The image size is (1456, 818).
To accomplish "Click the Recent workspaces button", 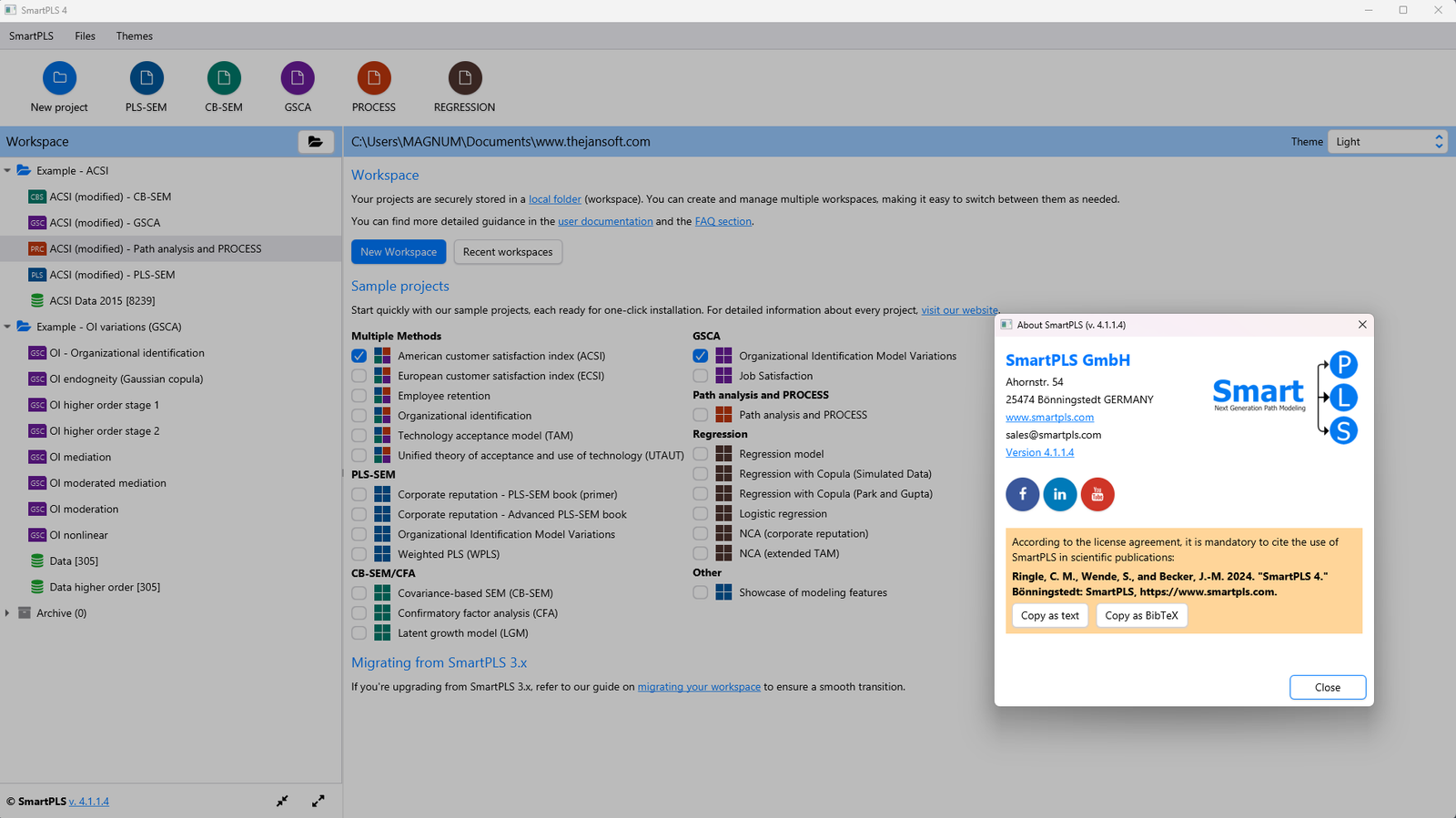I will click(508, 252).
